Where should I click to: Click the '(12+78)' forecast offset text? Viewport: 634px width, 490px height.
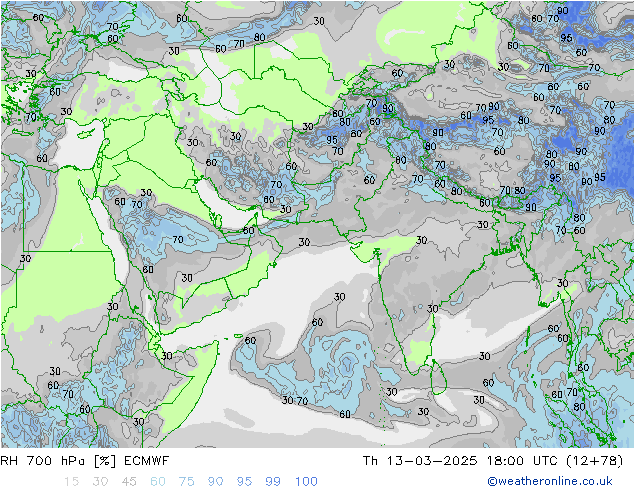(x=594, y=461)
